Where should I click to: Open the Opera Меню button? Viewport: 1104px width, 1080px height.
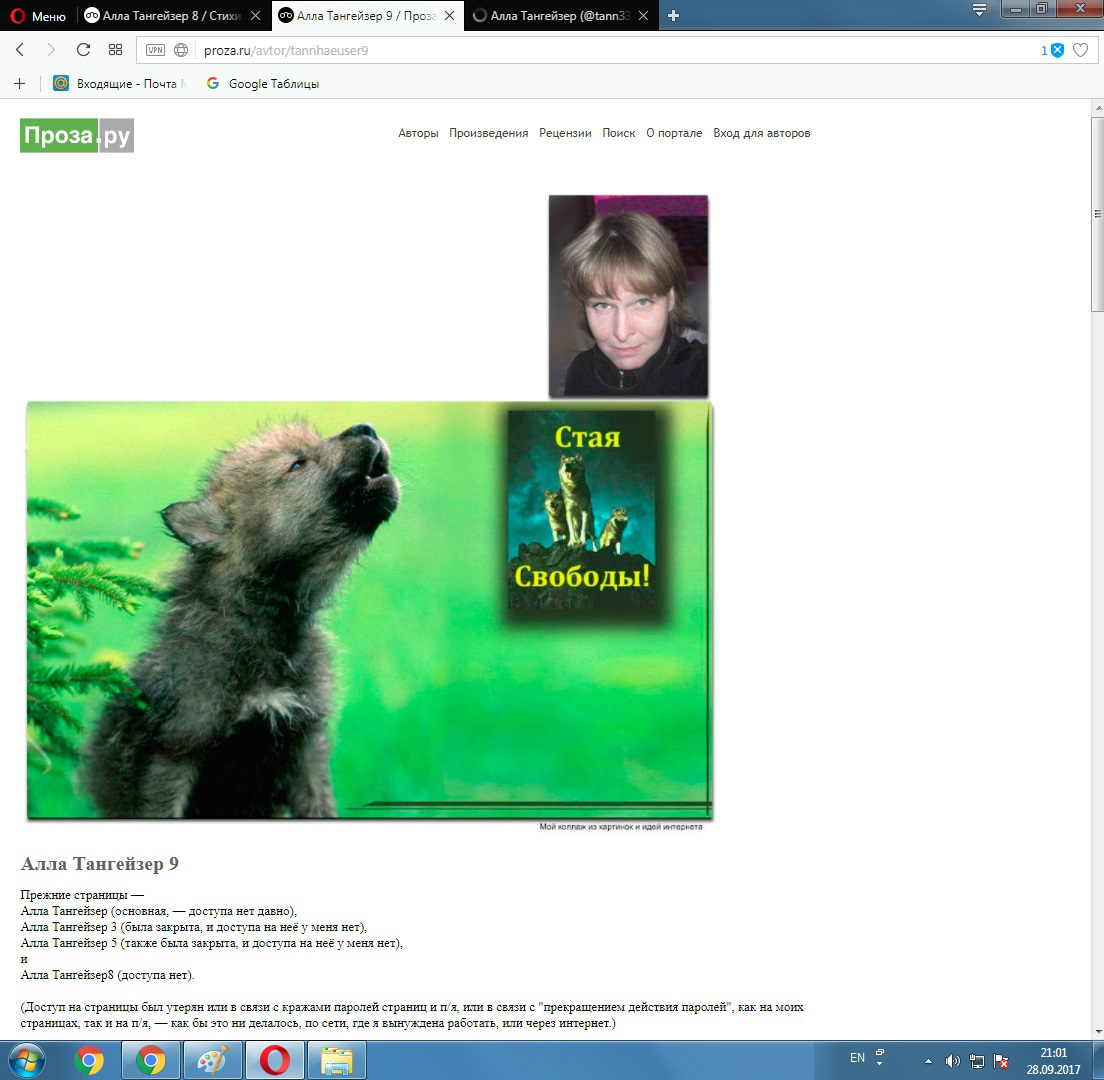point(36,16)
